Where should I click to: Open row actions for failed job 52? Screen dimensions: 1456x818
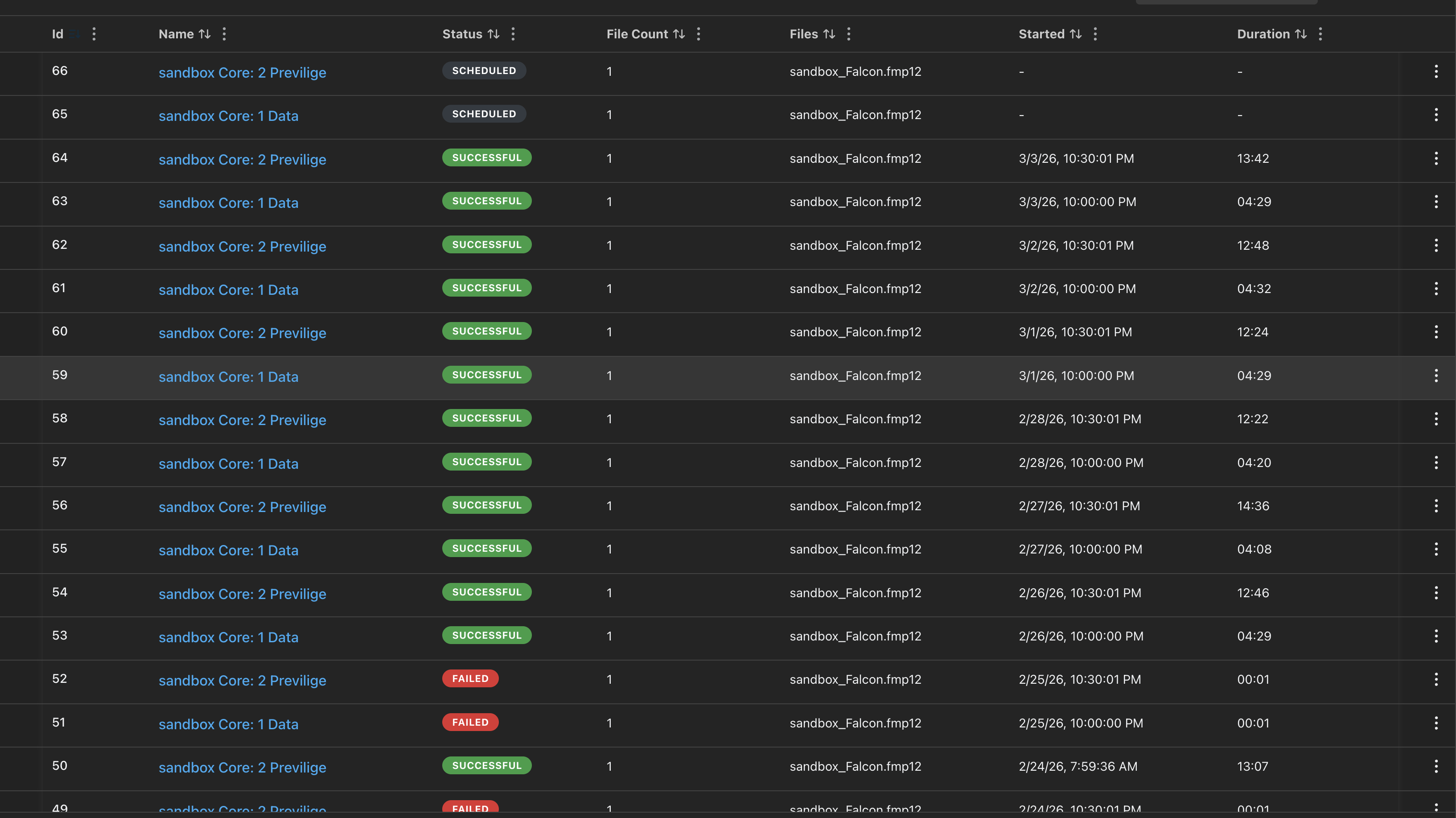(1435, 679)
